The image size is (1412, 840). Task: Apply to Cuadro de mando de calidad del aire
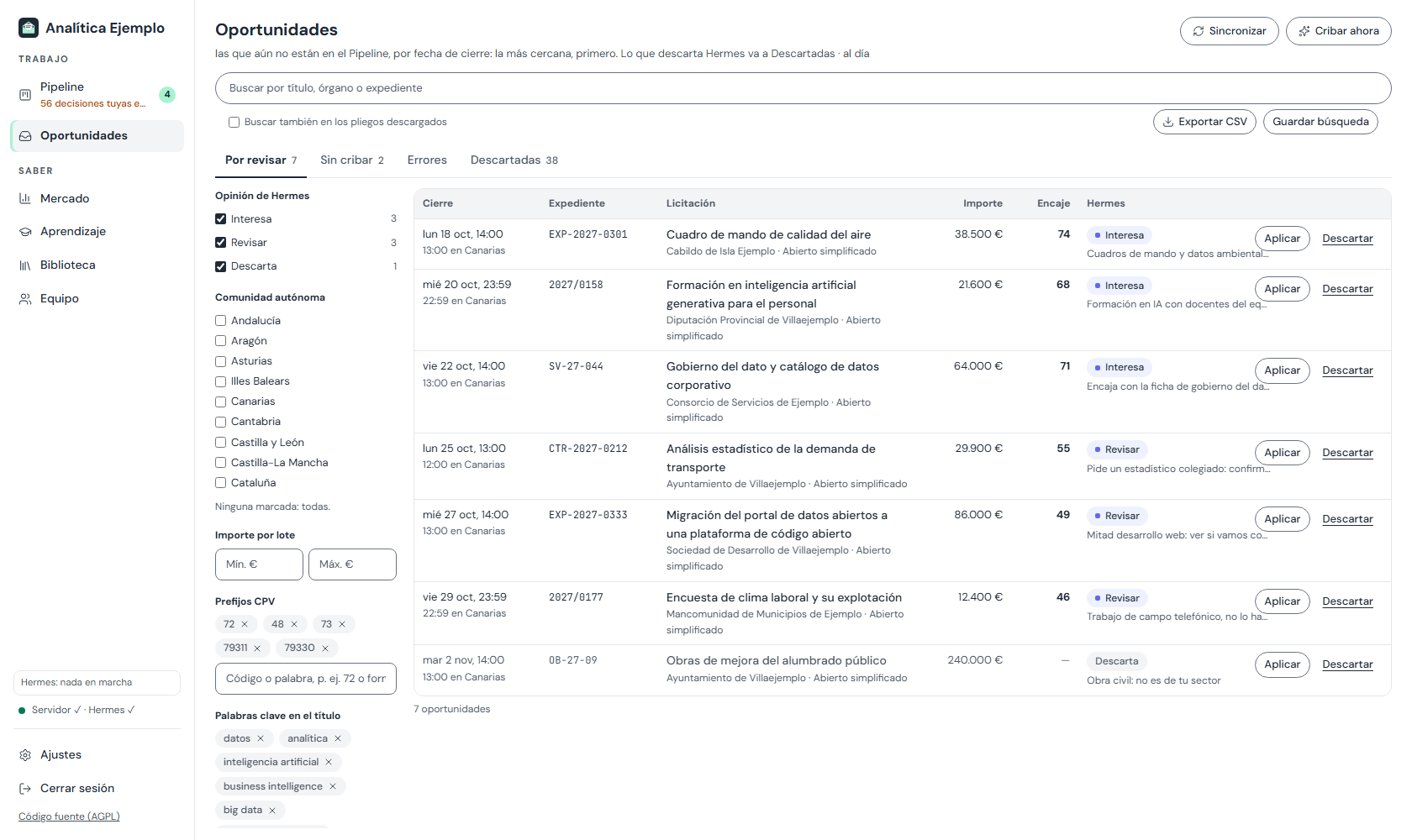1283,239
